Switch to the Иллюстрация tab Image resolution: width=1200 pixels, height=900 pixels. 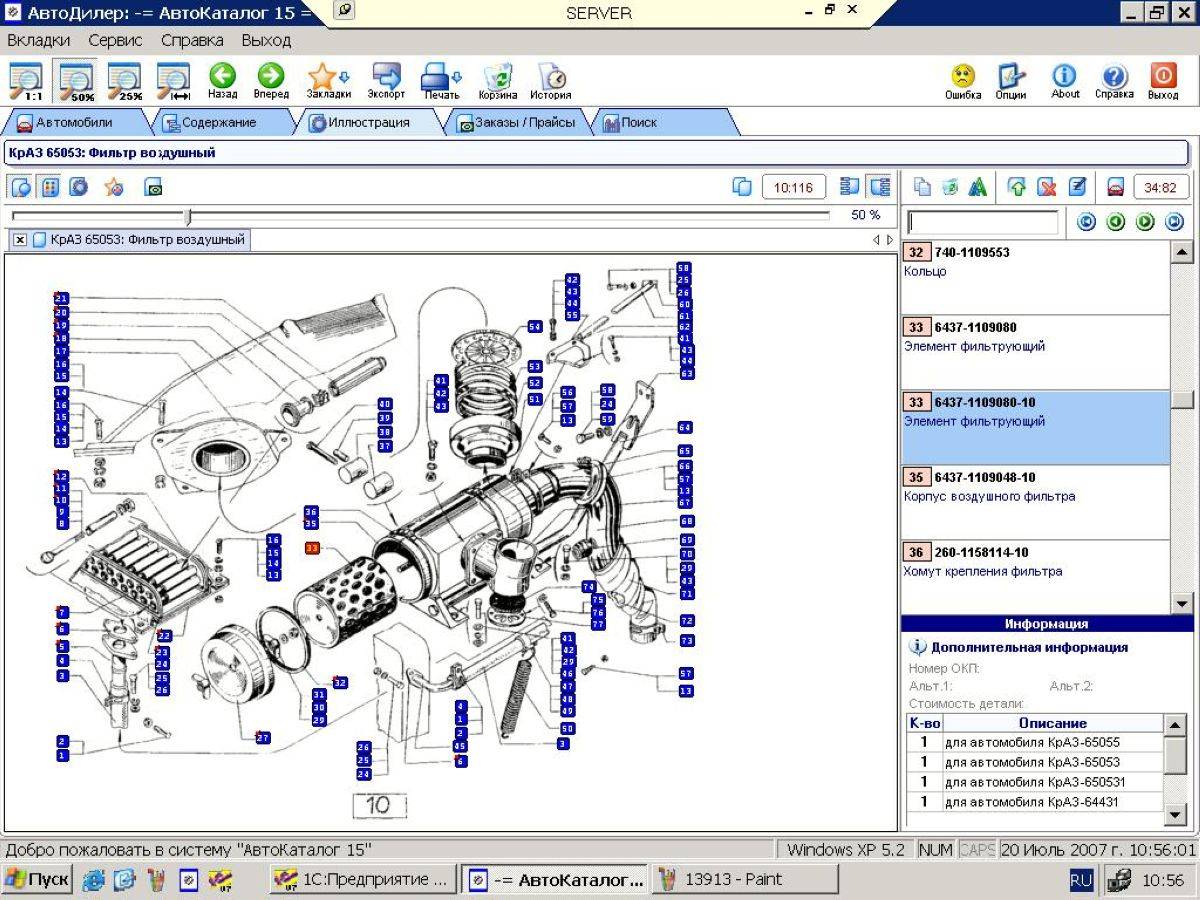tap(370, 122)
